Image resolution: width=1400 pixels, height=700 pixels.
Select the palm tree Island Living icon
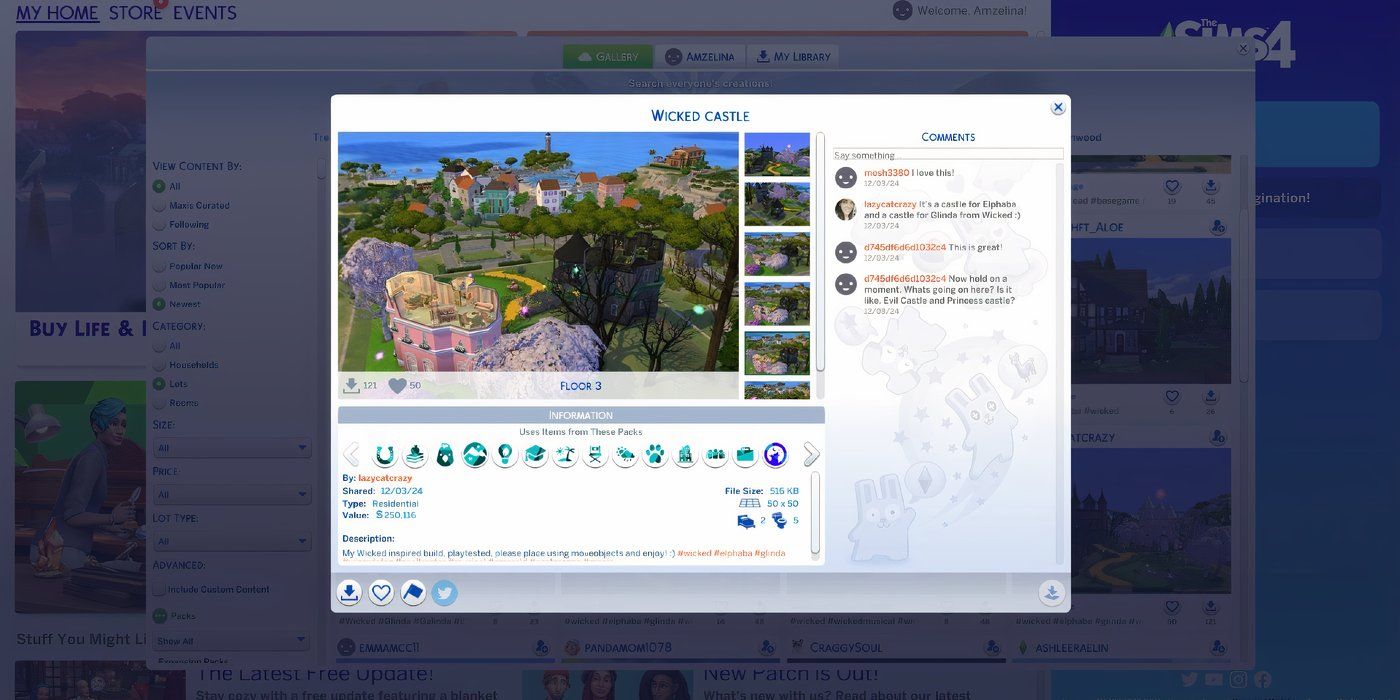point(565,455)
